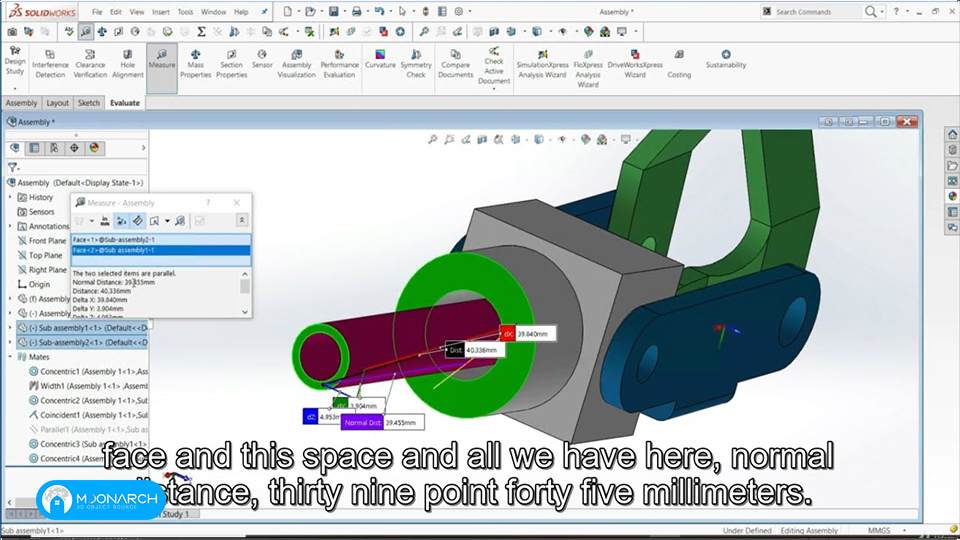Viewport: 960px width, 540px height.
Task: Launch FloXpress Analysis Wizard
Action: pyautogui.click(x=588, y=68)
